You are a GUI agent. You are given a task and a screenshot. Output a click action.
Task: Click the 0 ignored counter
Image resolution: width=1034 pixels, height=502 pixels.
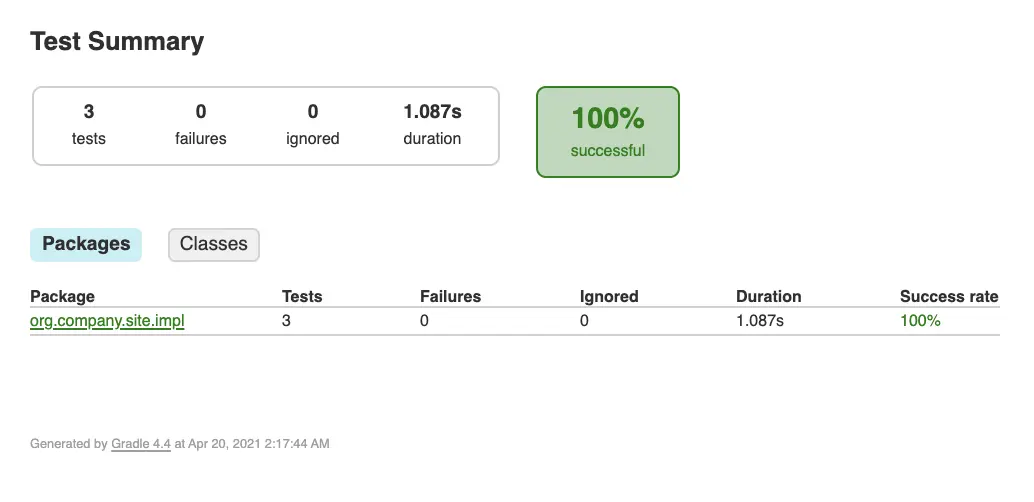tap(313, 125)
